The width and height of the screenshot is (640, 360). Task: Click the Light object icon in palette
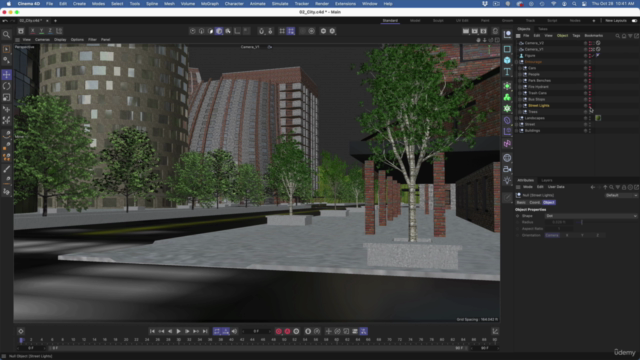click(507, 180)
